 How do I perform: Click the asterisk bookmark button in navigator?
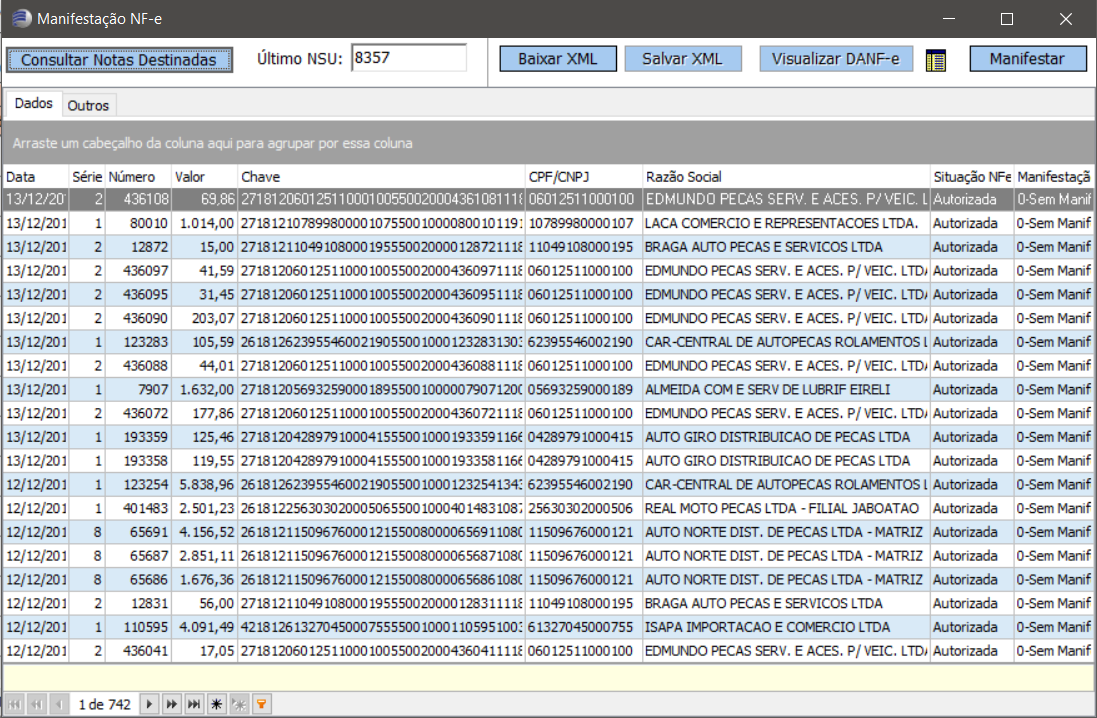[x=216, y=704]
